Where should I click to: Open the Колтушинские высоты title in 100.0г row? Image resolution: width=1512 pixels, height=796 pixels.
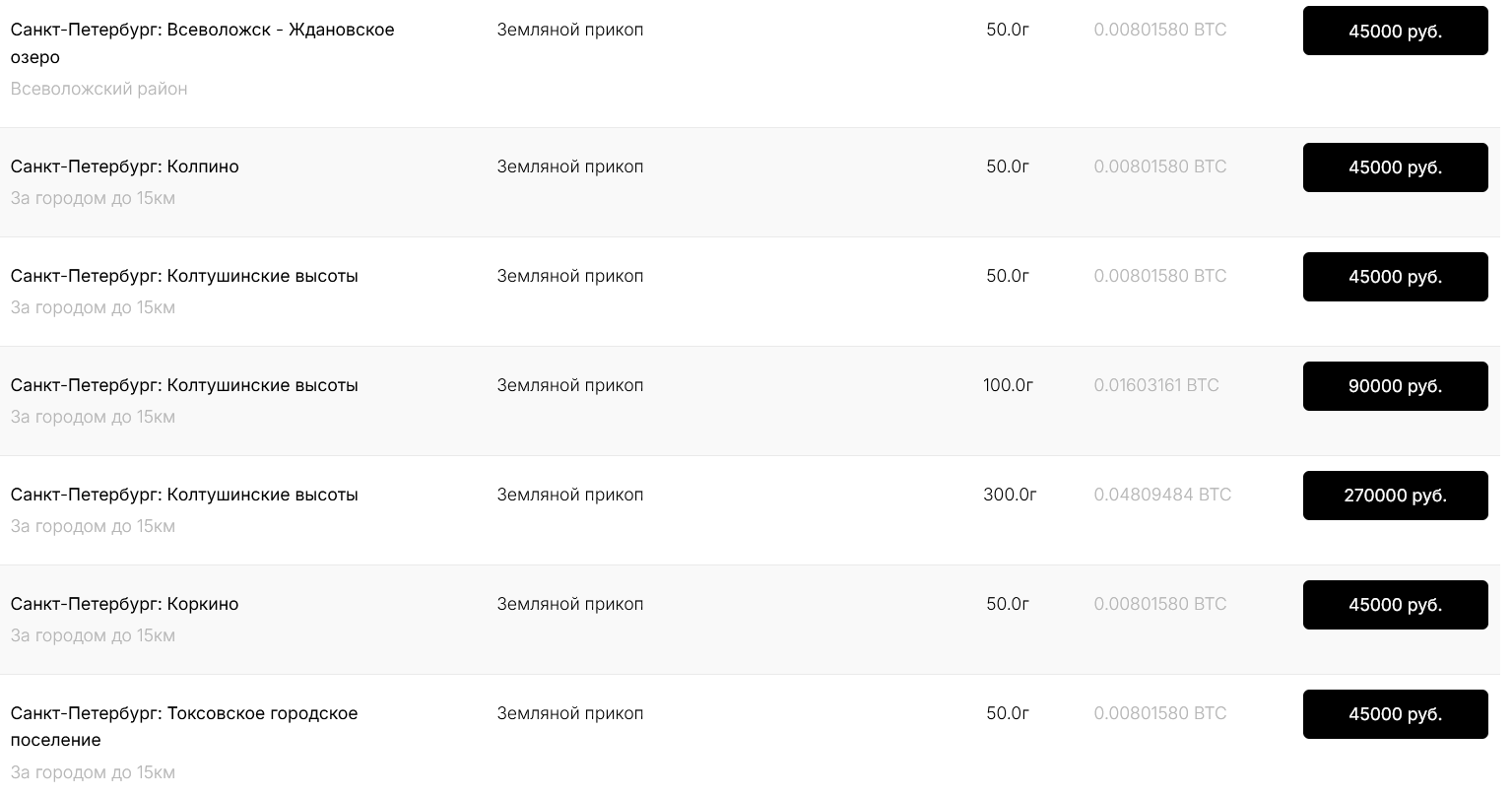point(184,385)
